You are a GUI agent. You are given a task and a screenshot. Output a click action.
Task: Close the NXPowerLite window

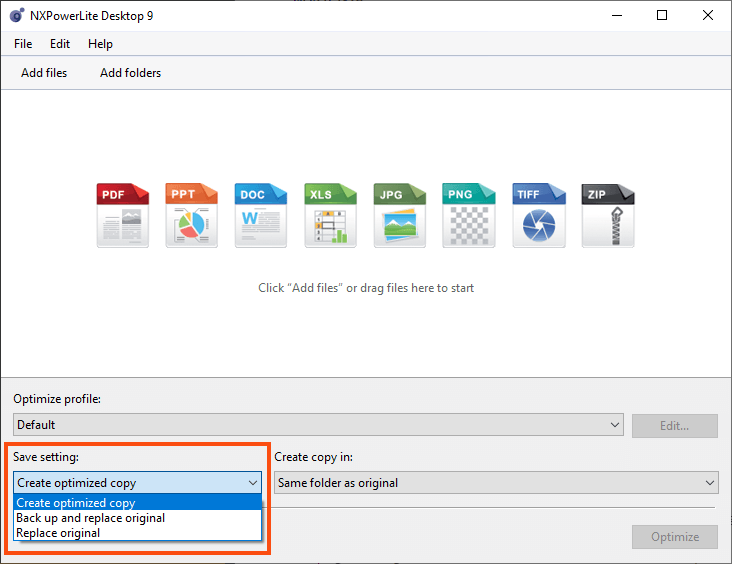coord(708,15)
